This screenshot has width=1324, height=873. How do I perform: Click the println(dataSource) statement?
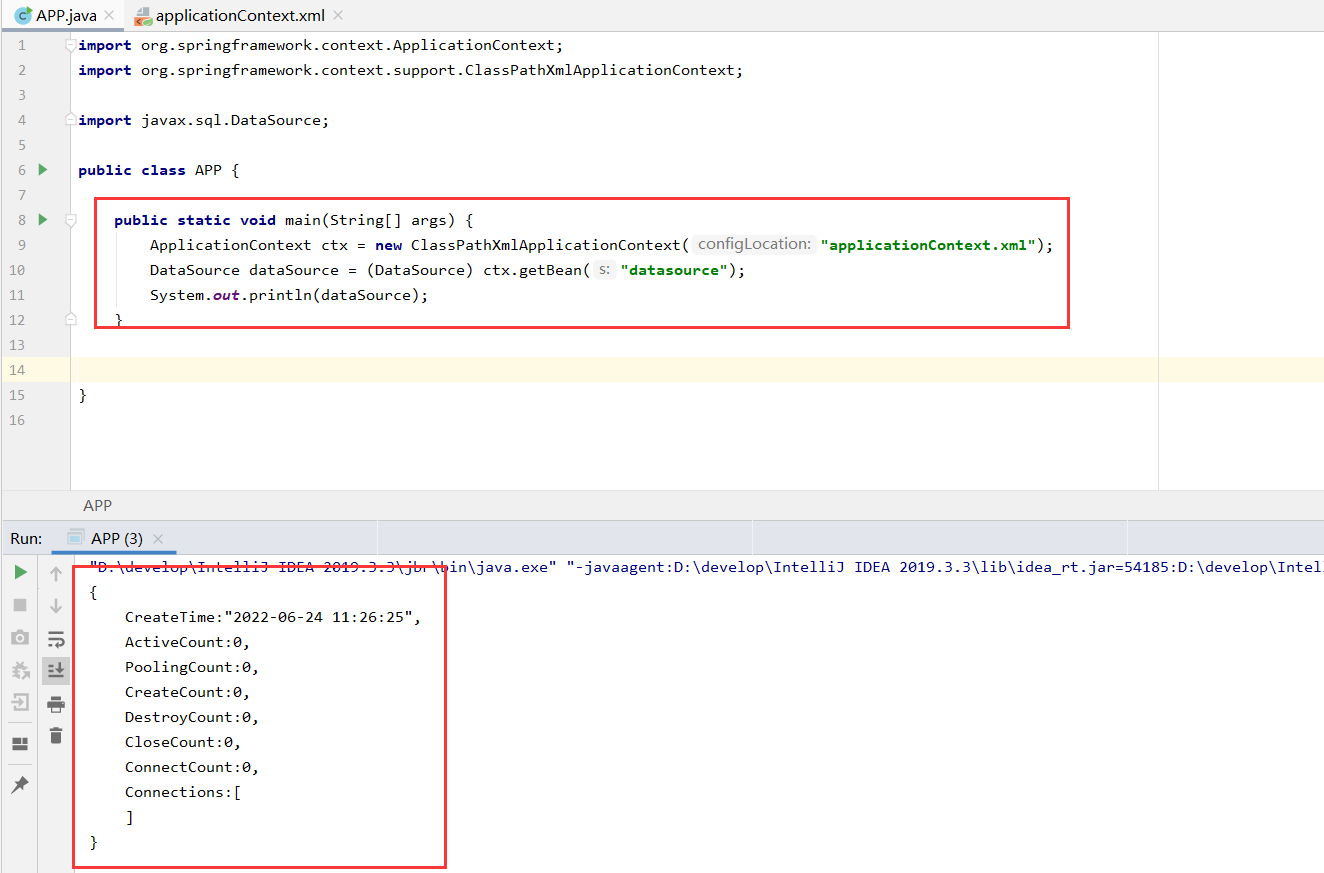click(x=289, y=295)
